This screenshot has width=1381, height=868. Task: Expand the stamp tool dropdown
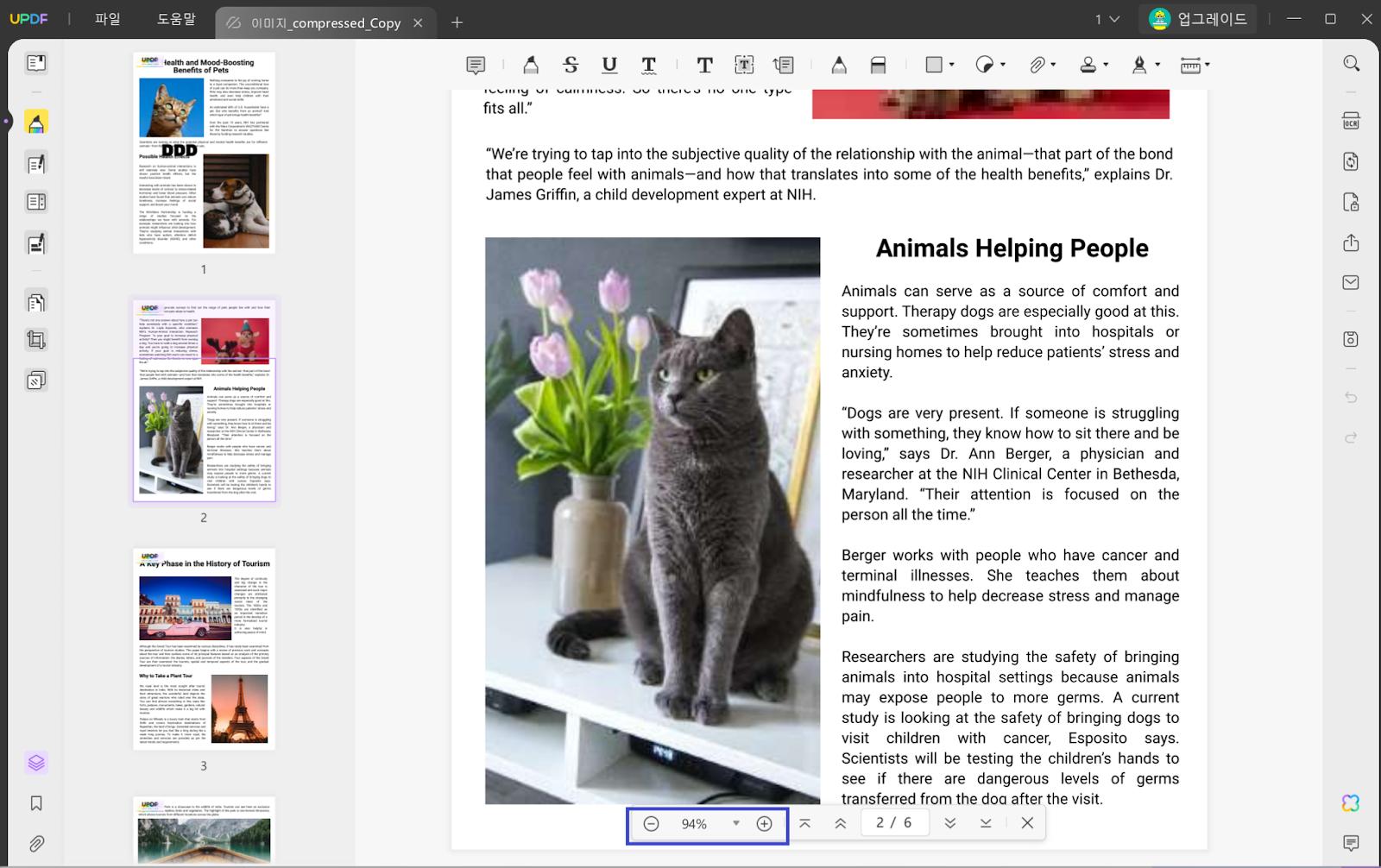[1106, 65]
